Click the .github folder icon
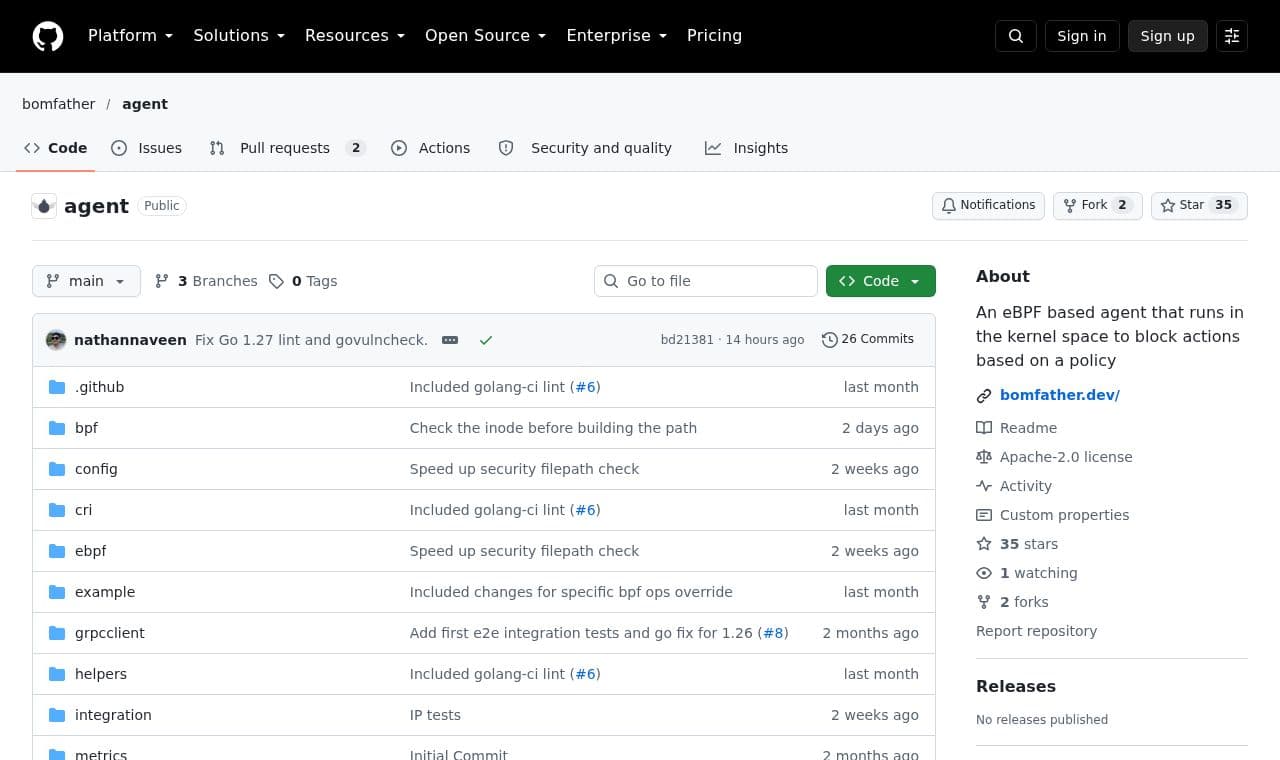The image size is (1280, 760). point(57,387)
